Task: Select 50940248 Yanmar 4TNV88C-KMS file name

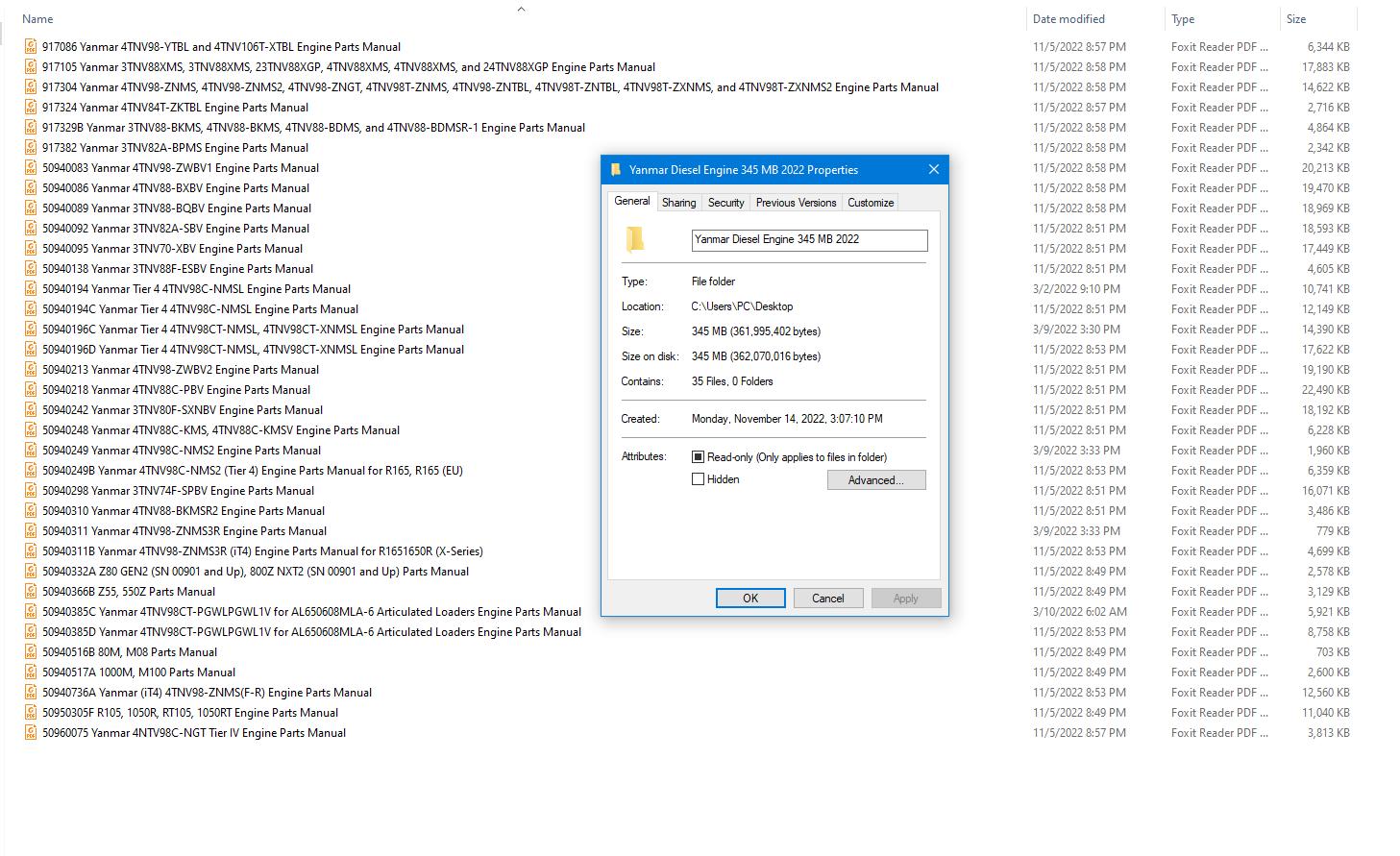Action: [221, 429]
